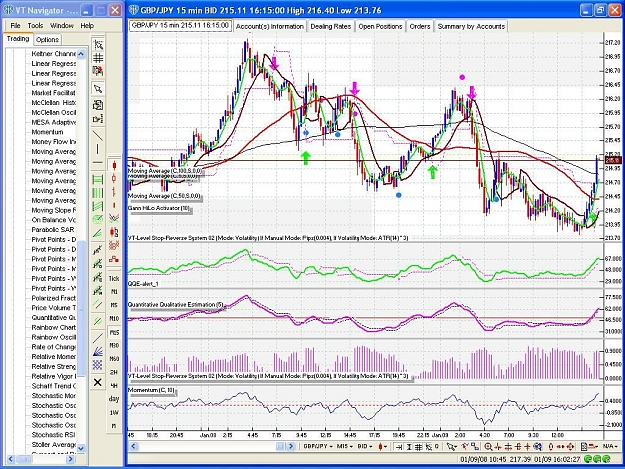The width and height of the screenshot is (625, 469).
Task: Set timeframe to M1
Action: click(114, 292)
